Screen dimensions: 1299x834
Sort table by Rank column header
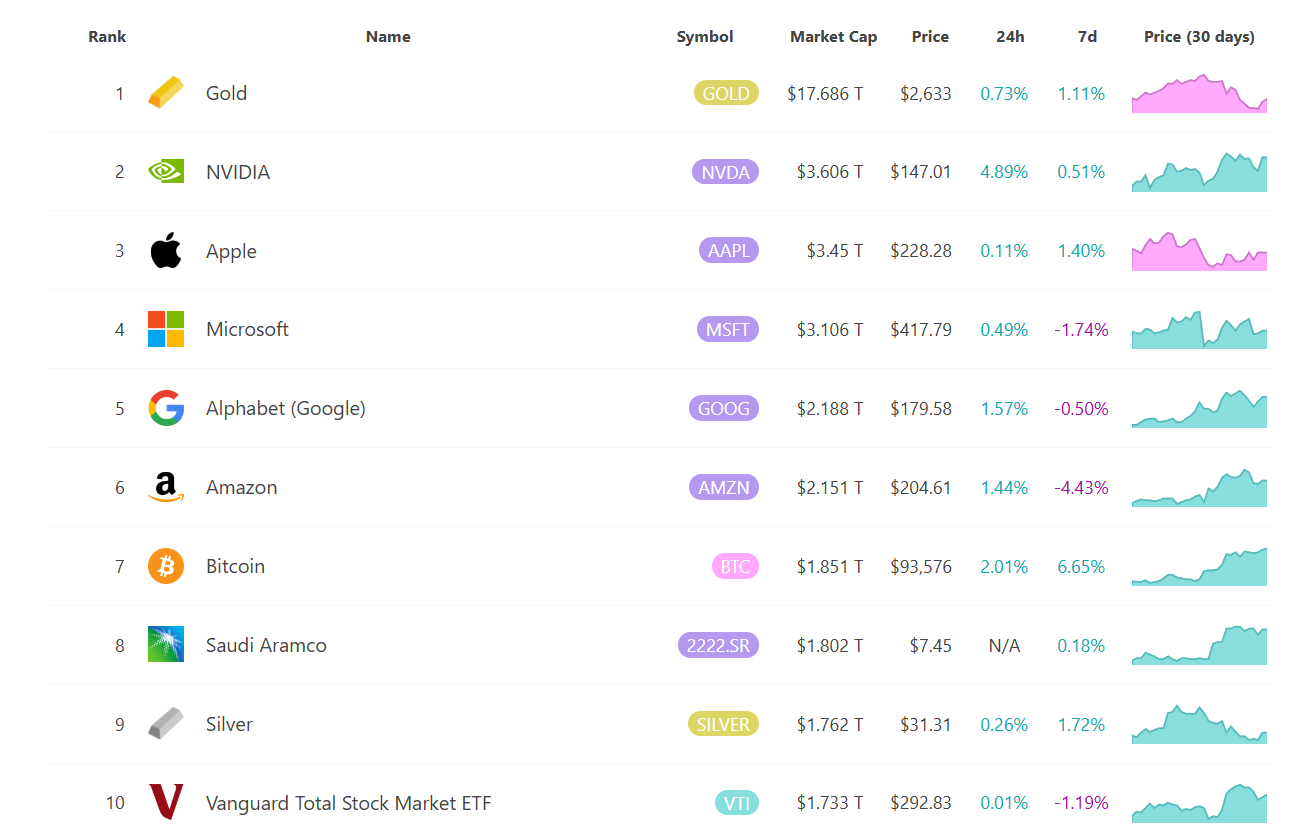(107, 37)
